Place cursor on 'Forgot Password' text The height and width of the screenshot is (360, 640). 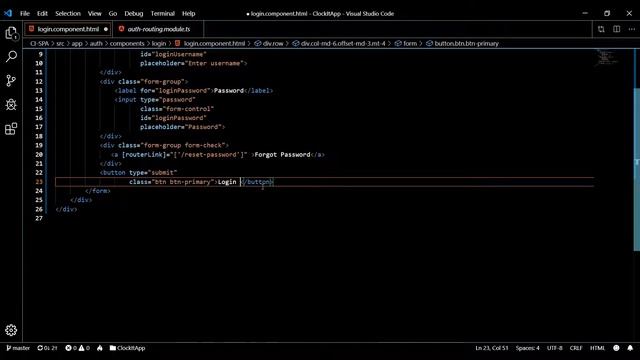tap(282, 155)
